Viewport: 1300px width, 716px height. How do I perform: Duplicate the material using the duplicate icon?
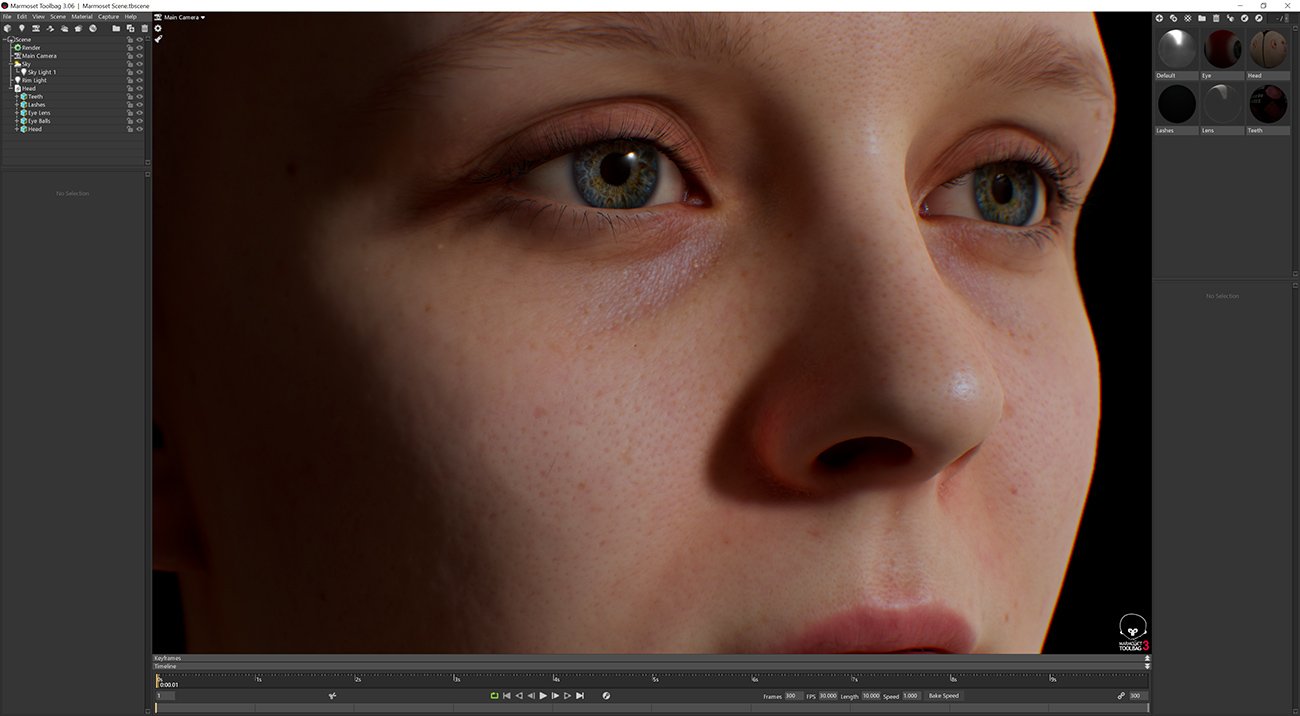(x=1173, y=18)
